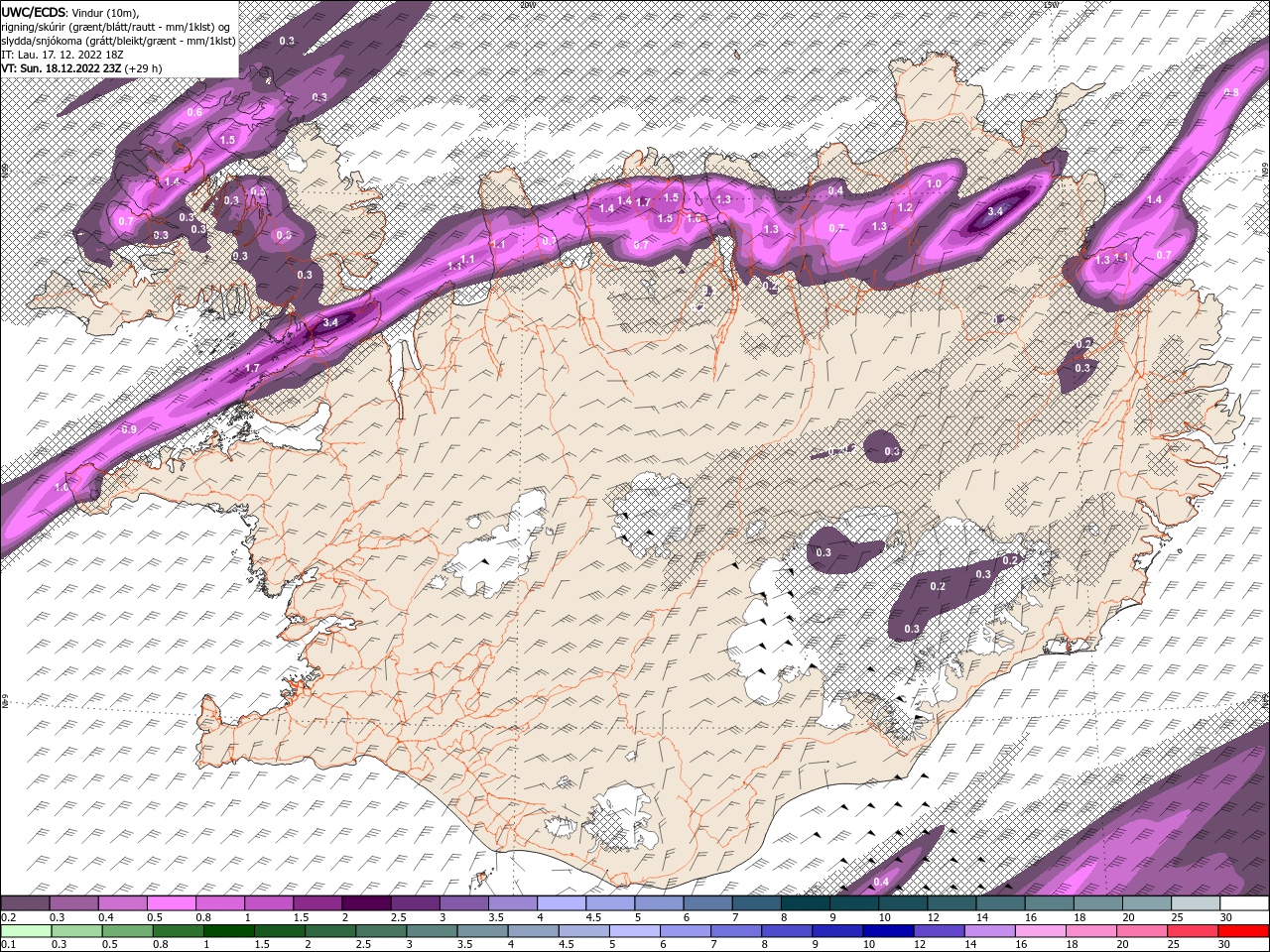This screenshot has height=952, width=1270.
Task: Click the 'slydda/snjókoma' legend description line
Action: [117, 41]
